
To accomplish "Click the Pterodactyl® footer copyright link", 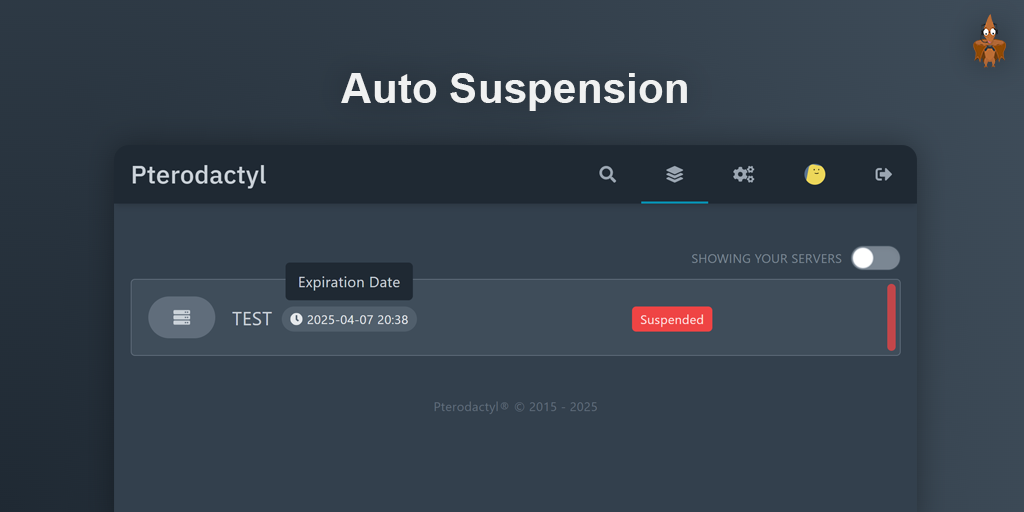I will tap(471, 407).
